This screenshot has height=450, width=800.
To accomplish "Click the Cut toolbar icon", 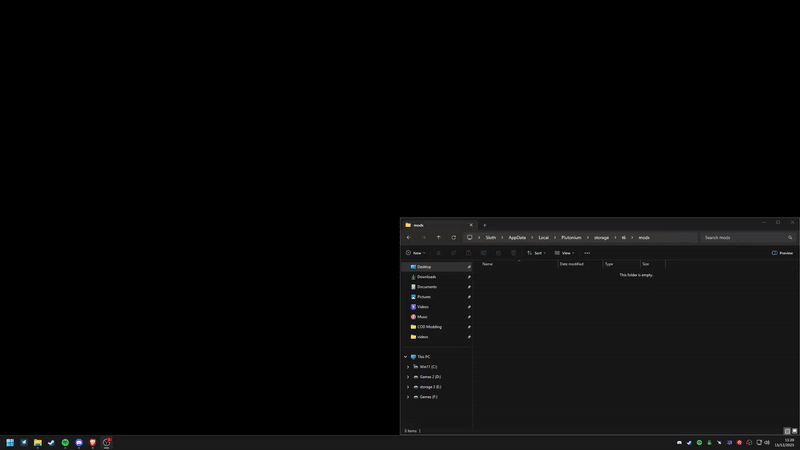I will [438, 253].
